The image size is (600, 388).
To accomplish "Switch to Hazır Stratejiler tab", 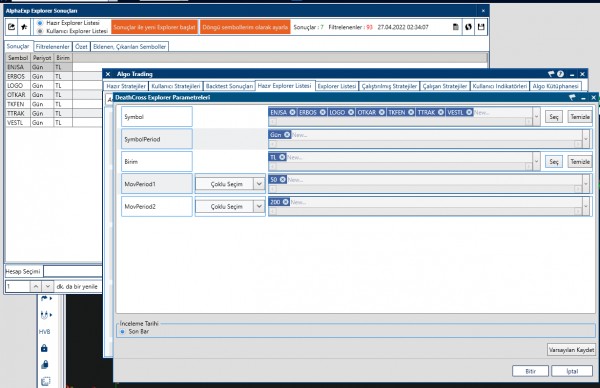I will [126, 86].
